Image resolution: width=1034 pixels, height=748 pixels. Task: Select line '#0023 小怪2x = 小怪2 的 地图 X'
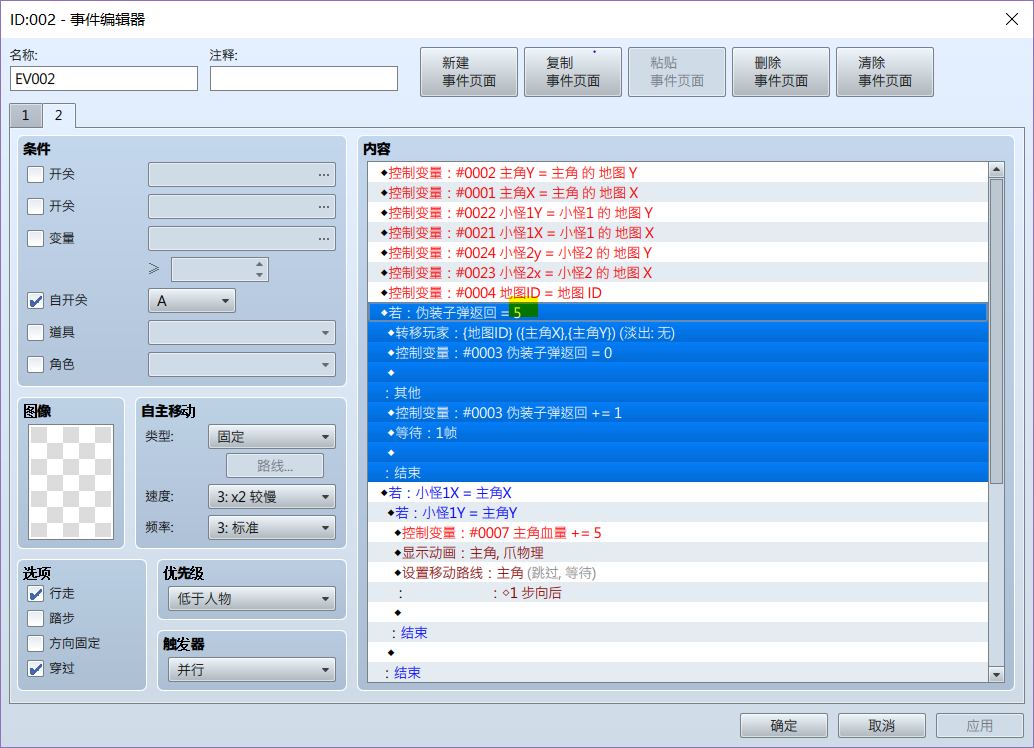[x=678, y=272]
